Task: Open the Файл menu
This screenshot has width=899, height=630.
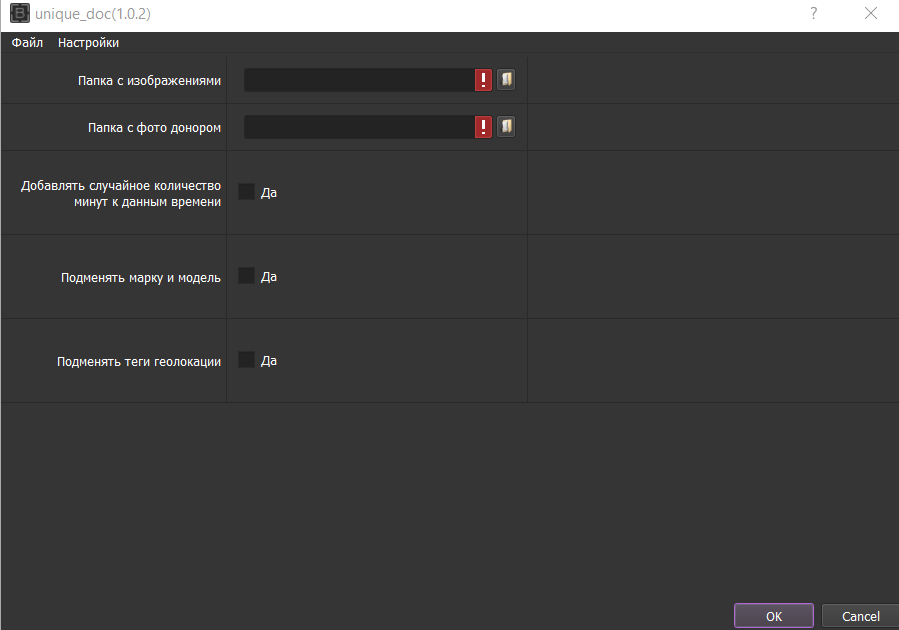Action: tap(28, 42)
